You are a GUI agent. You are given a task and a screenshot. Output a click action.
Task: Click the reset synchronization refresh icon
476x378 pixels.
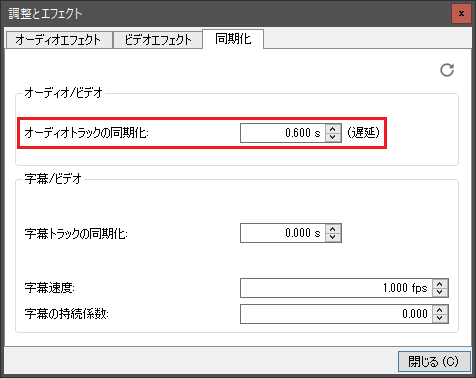pyautogui.click(x=447, y=70)
